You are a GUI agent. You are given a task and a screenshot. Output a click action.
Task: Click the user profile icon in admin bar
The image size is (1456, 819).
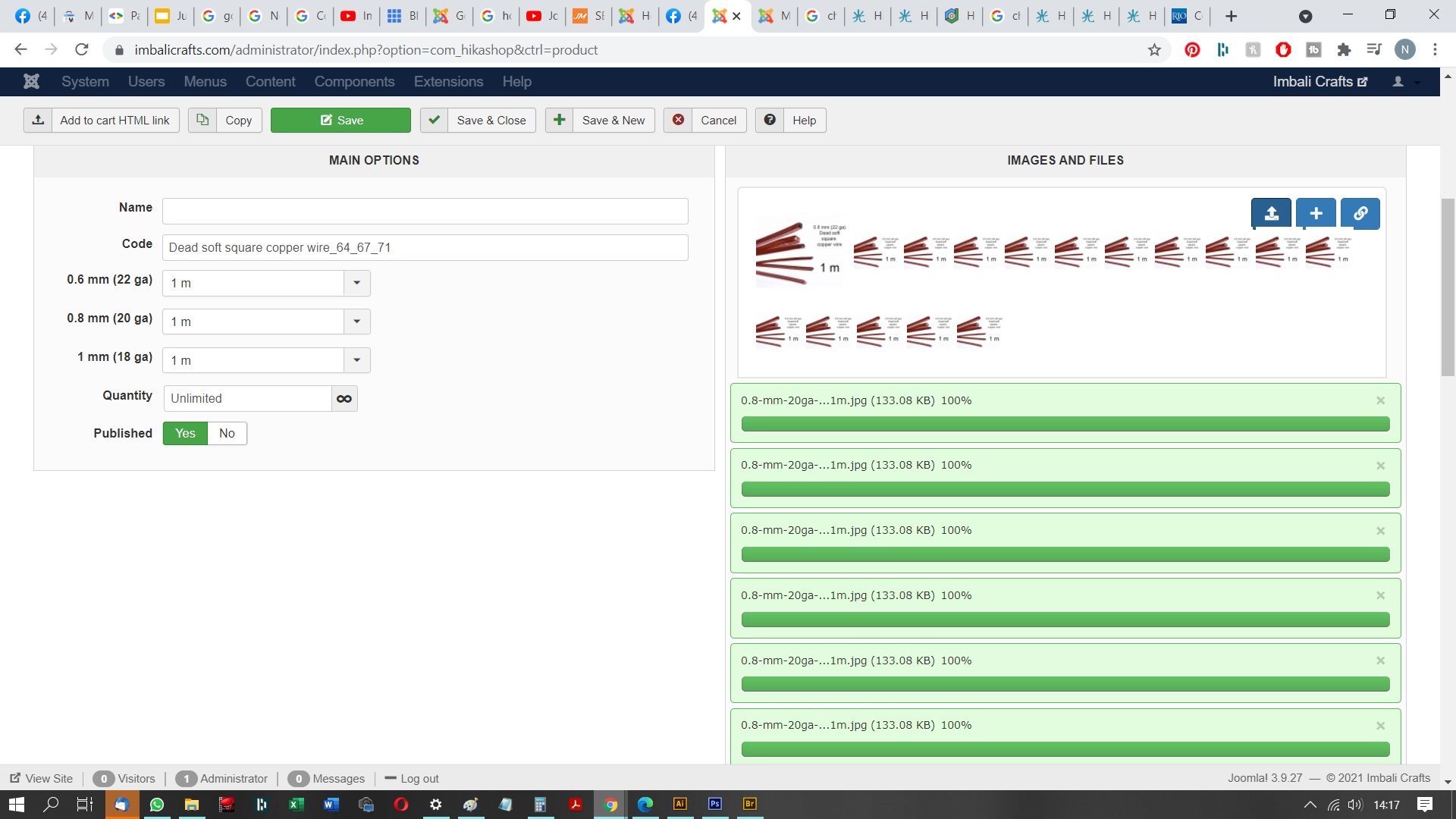point(1398,81)
